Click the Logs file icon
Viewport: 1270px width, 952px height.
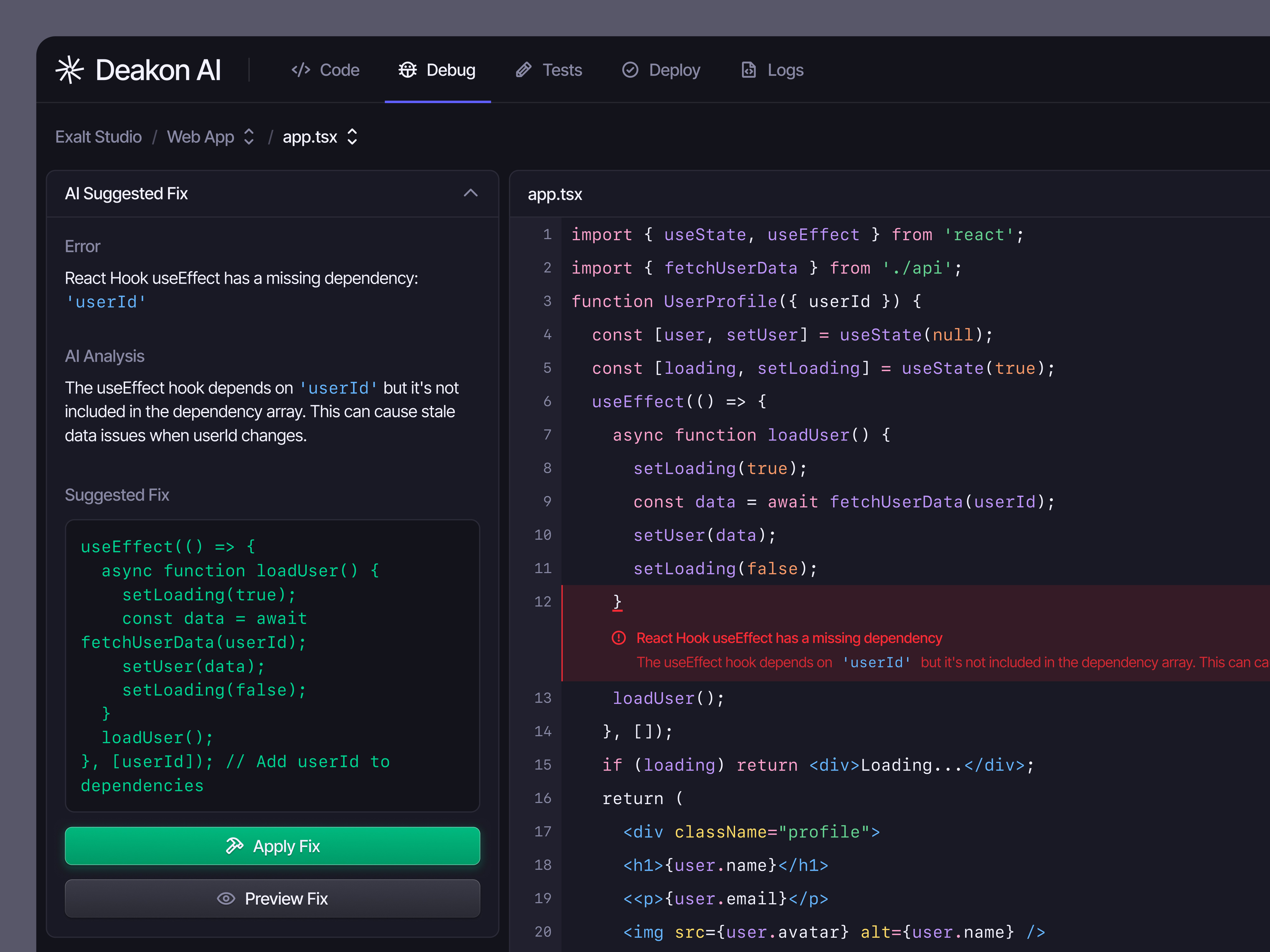pos(749,70)
